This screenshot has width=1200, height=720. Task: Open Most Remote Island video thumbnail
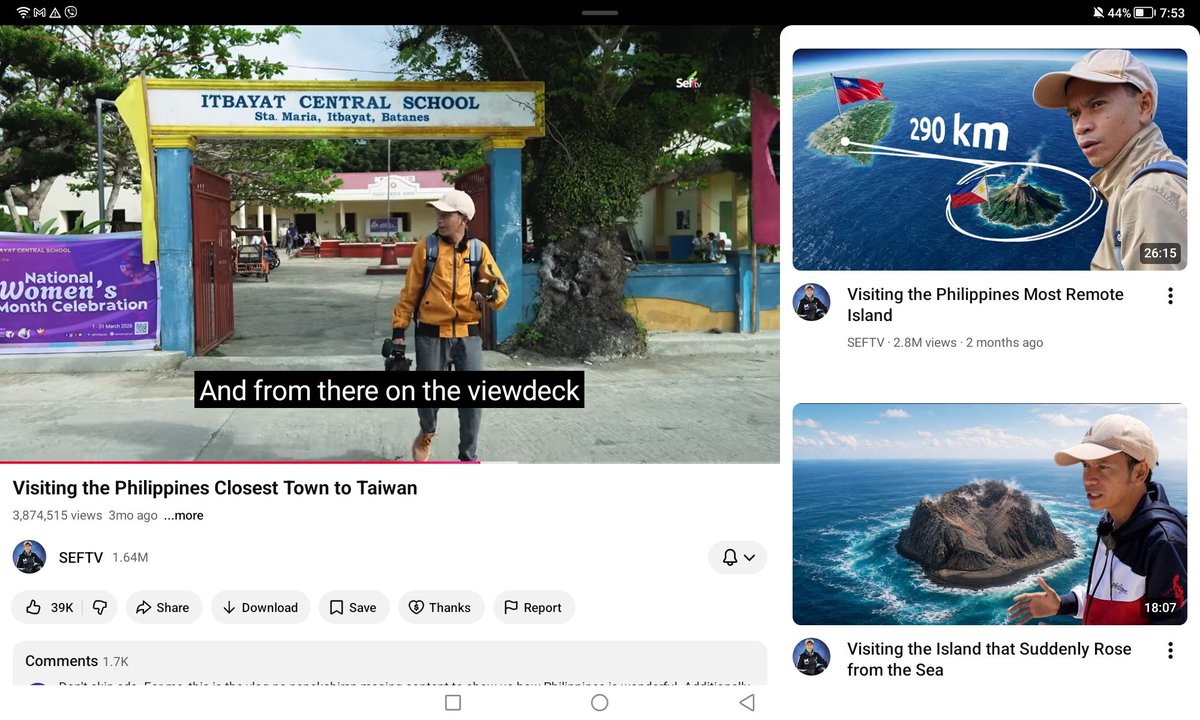tap(990, 159)
